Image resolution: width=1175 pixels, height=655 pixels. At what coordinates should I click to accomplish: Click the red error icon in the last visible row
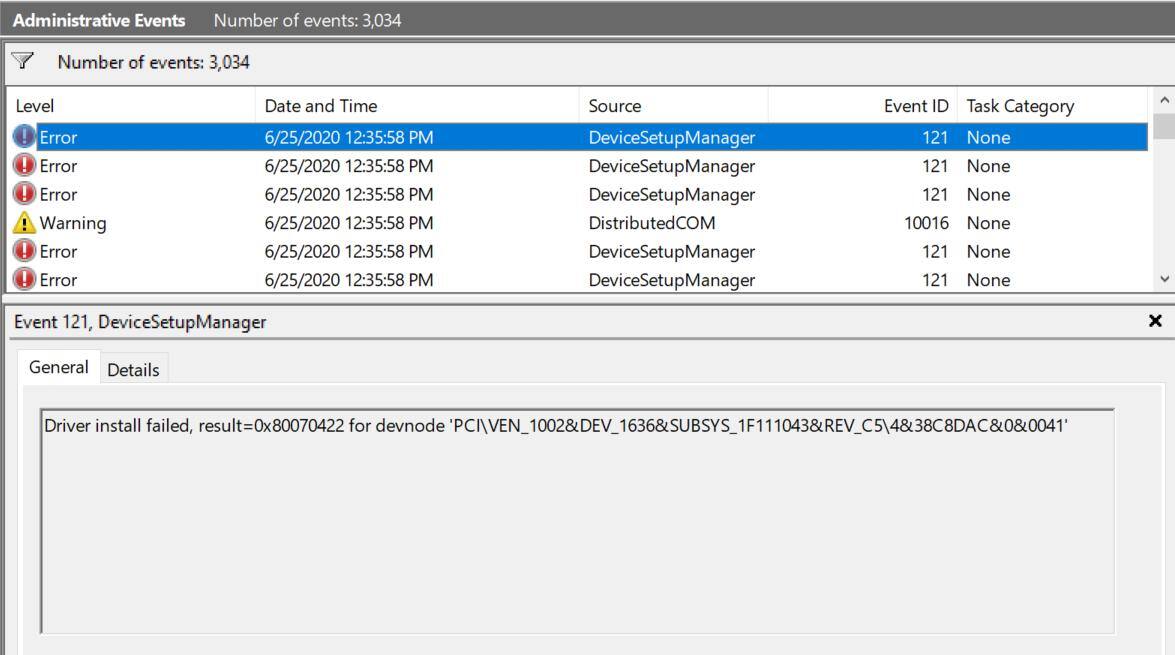click(25, 281)
